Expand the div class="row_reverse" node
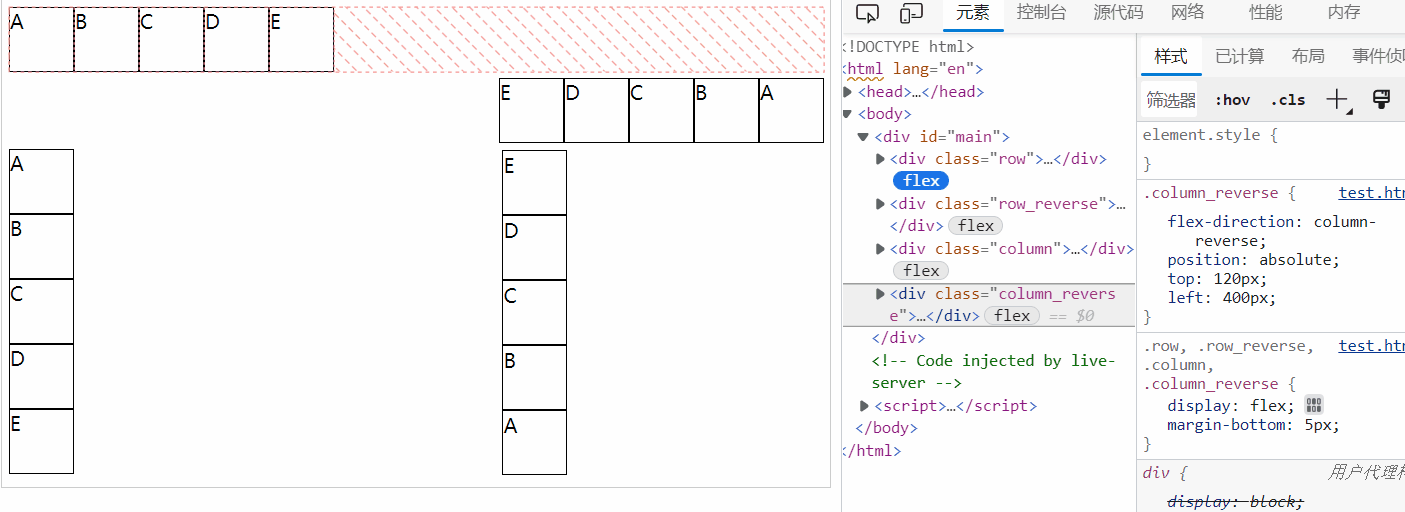1405x512 pixels. 881,204
